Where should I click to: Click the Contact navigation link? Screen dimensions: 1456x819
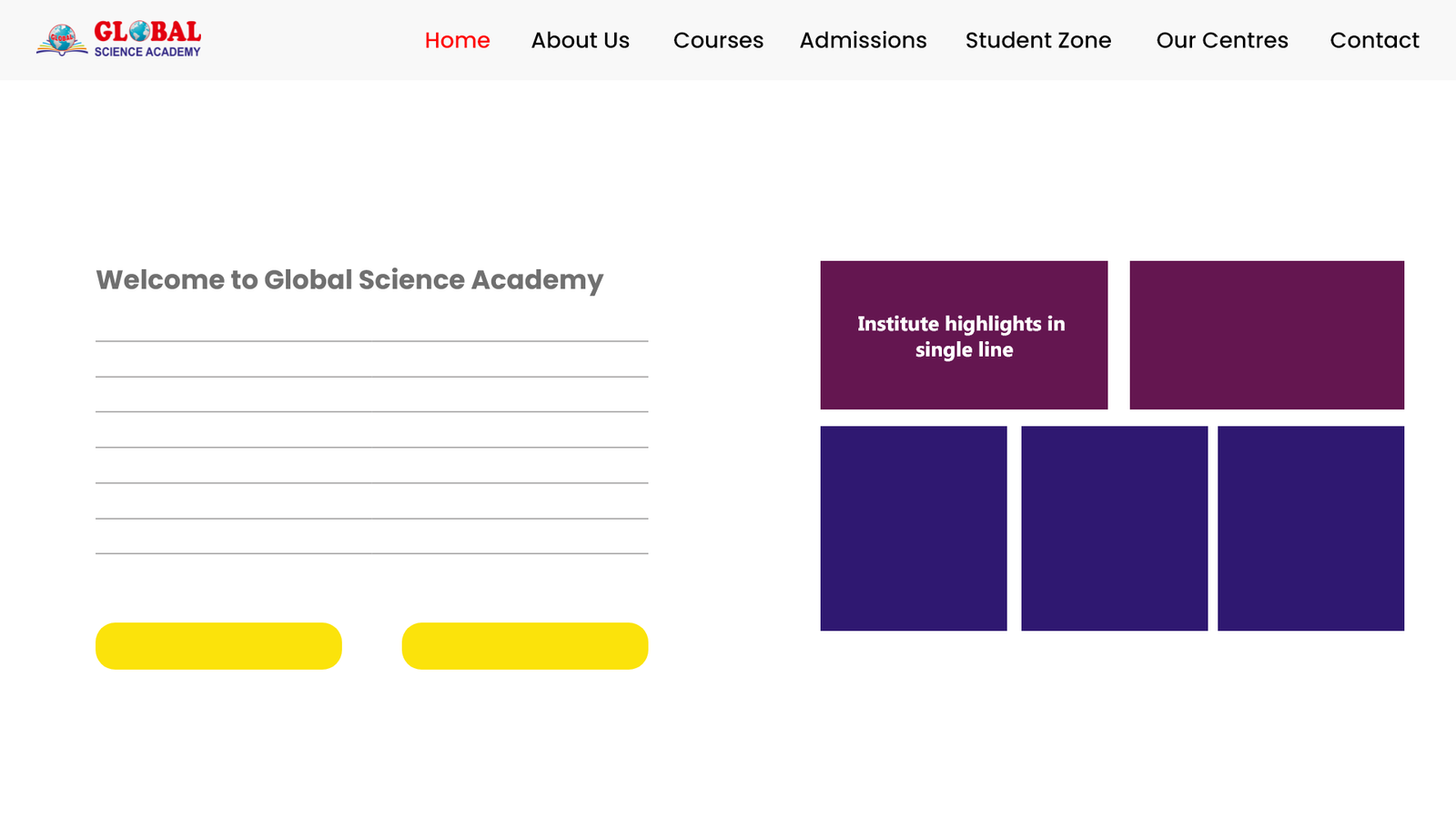[1374, 40]
